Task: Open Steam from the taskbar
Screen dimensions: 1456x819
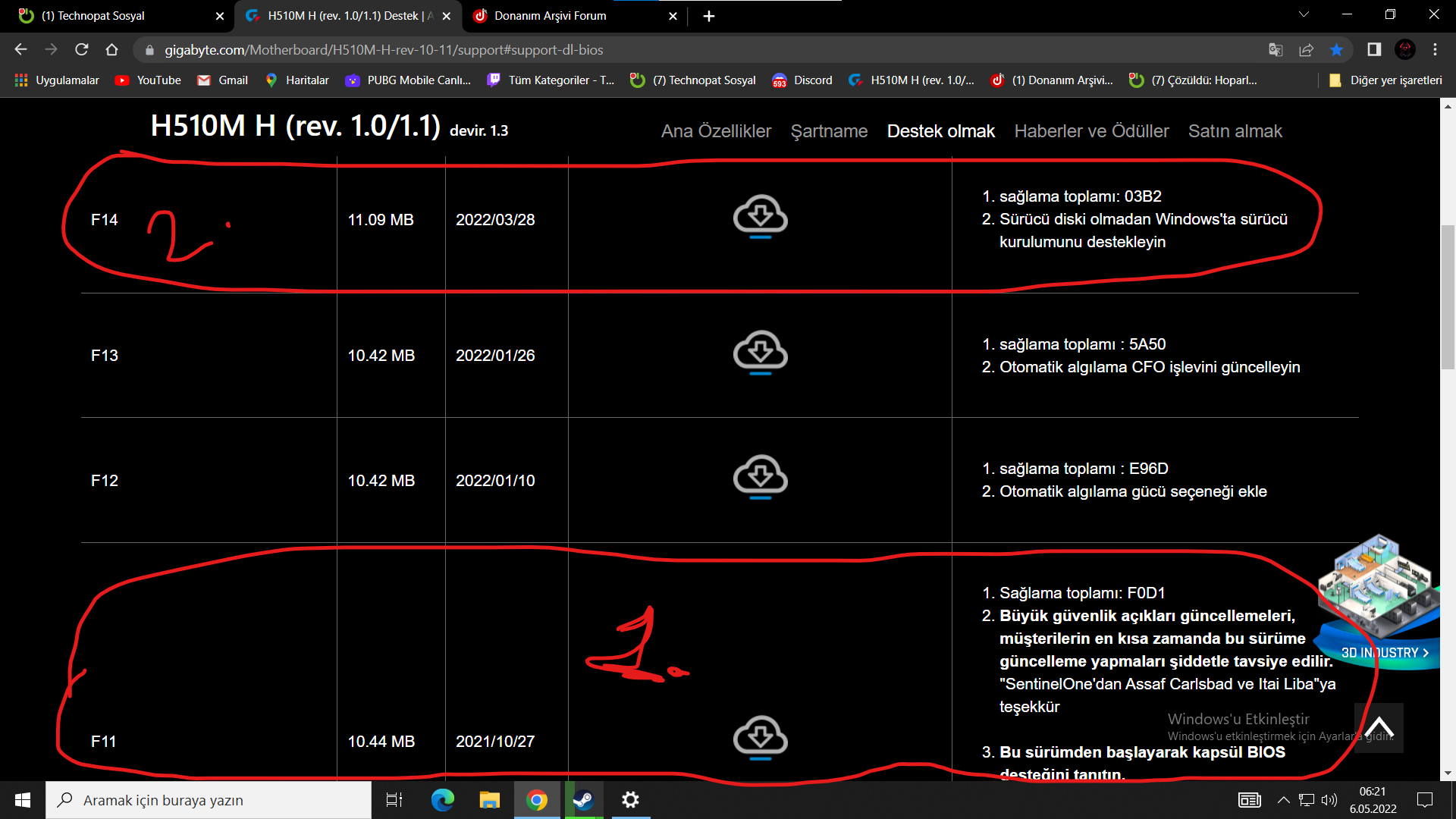Action: click(x=583, y=800)
